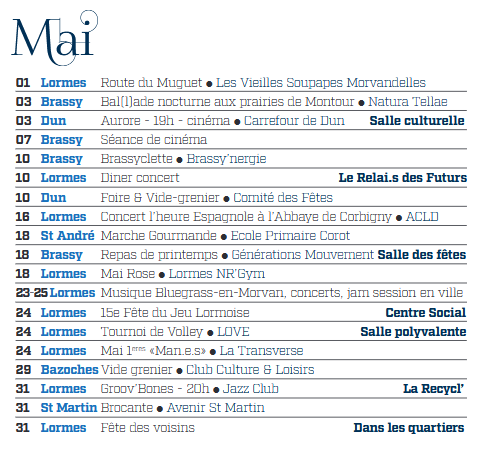Select 'Mai Rose' event entry
Image resolution: width=490 pixels, height=450 pixels.
[x=128, y=274]
